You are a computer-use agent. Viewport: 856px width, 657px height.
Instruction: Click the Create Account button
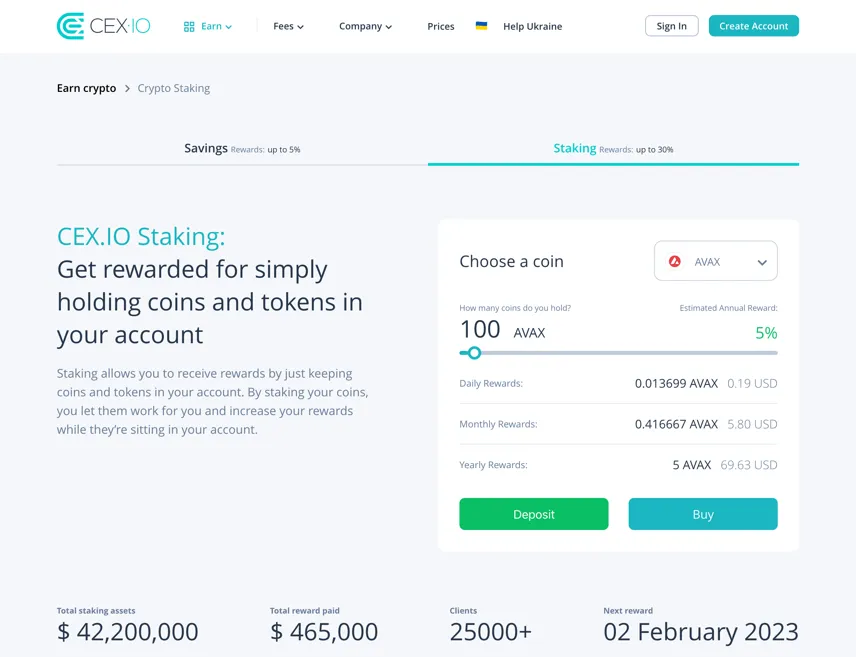pos(753,26)
